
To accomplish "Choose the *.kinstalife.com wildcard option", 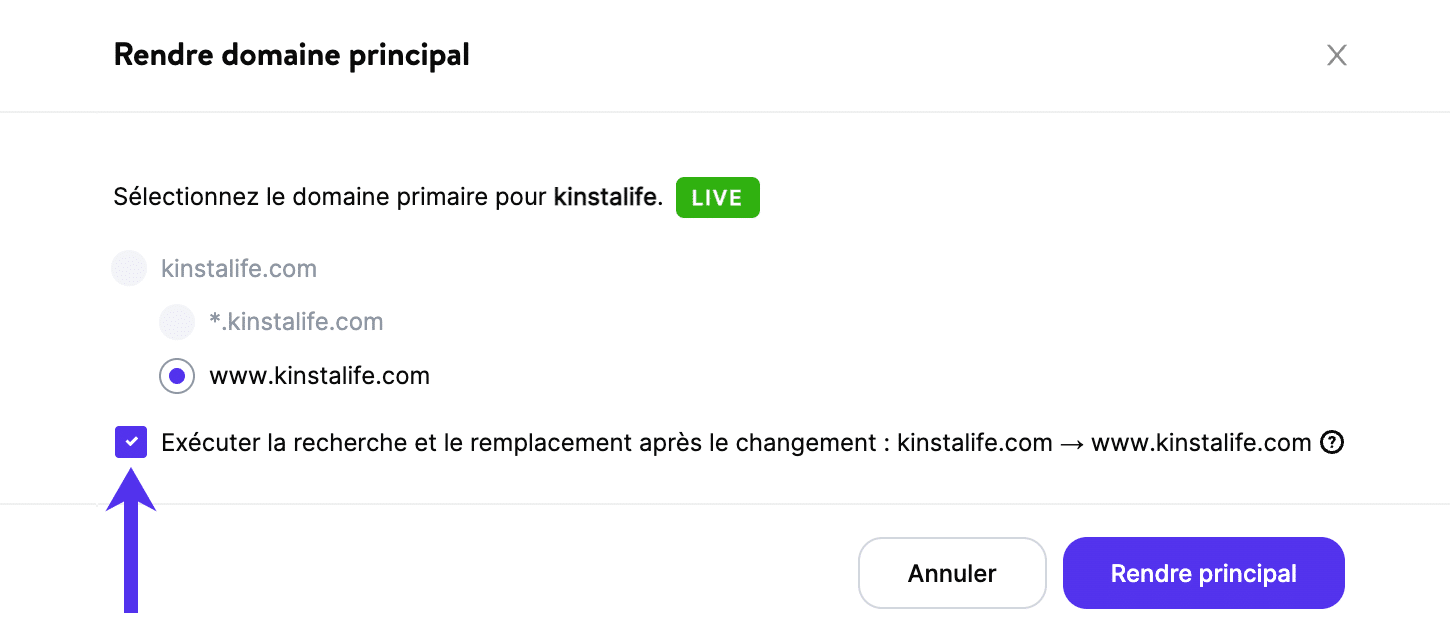I will click(177, 321).
